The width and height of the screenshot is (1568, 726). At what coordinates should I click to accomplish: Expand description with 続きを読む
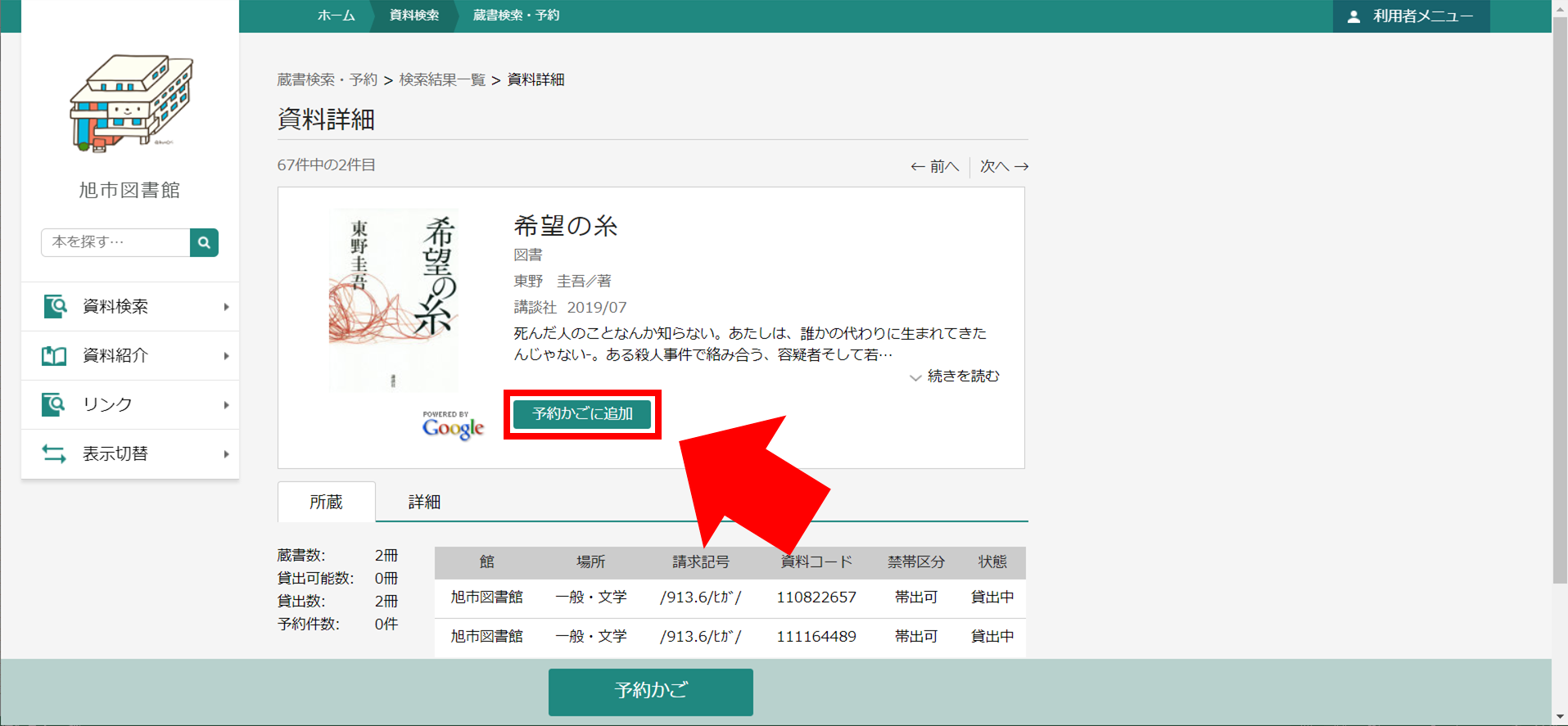point(955,377)
